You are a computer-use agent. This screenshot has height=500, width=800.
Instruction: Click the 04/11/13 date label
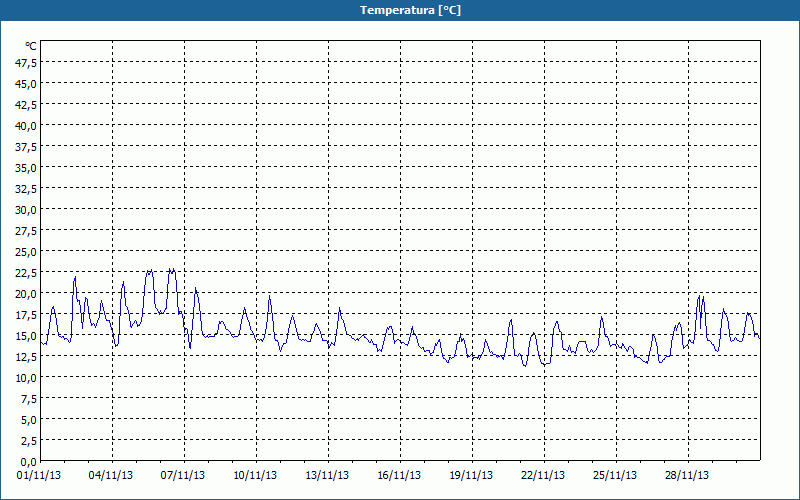coord(111,476)
